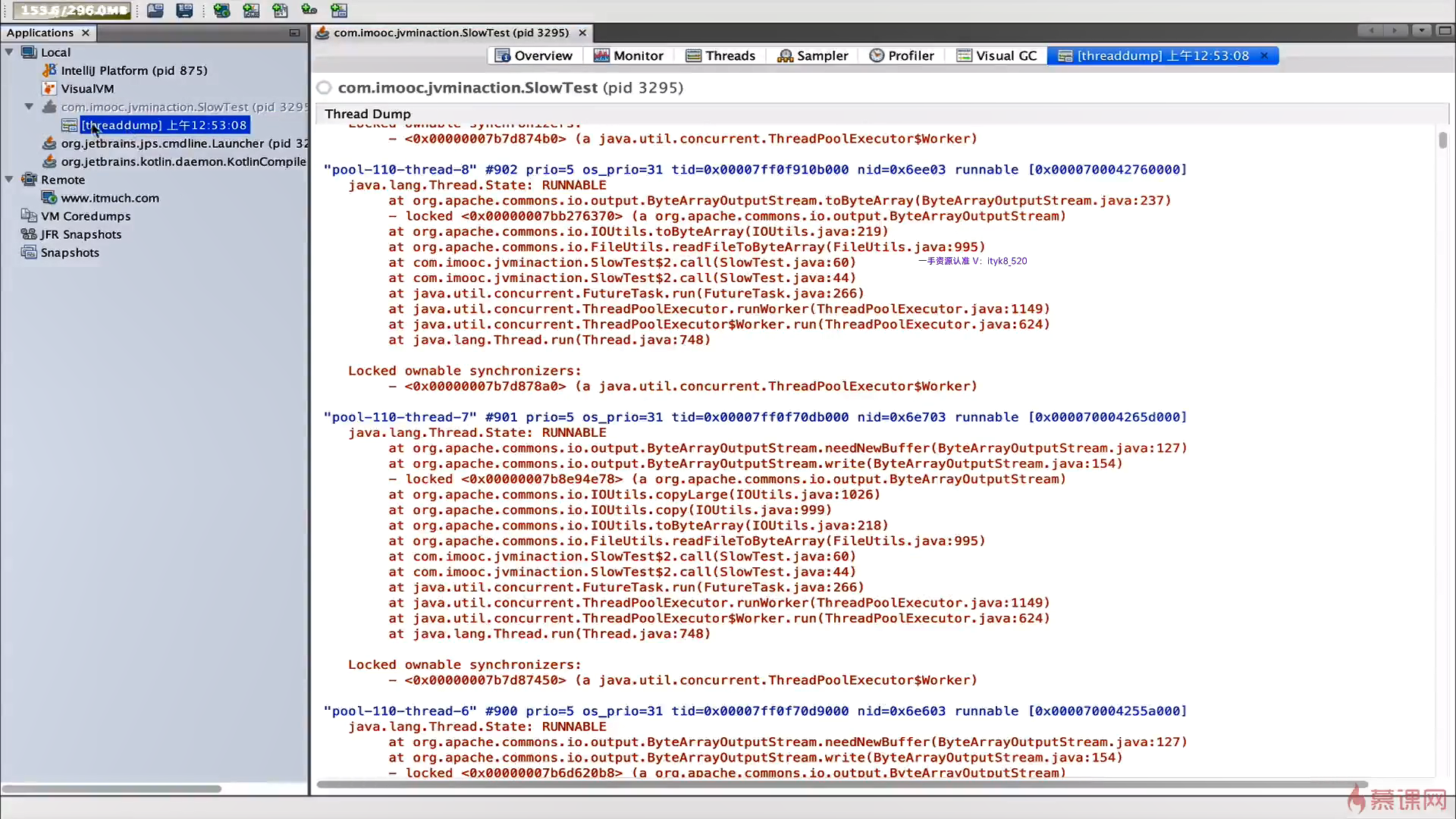Select the VisualVM application node
Viewport: 1456px width, 819px height.
[87, 89]
